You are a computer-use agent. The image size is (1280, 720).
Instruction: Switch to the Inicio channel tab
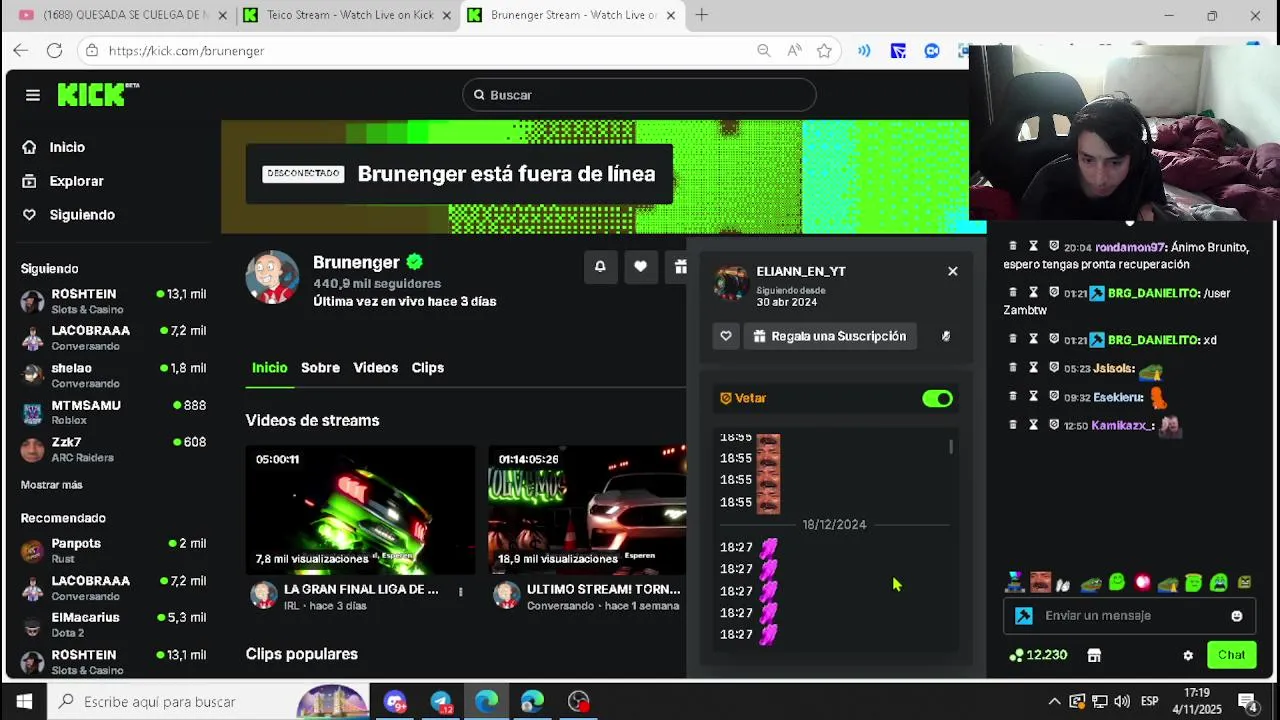coord(269,368)
